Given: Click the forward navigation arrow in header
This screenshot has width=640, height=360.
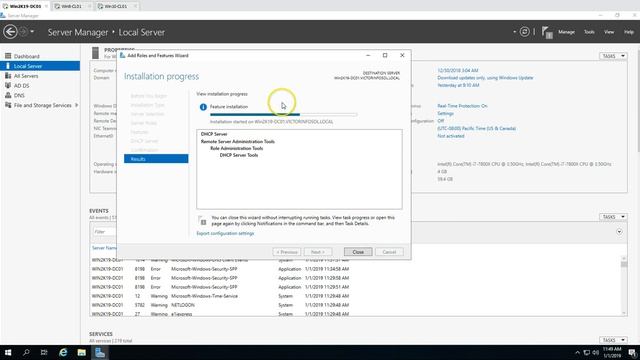Looking at the screenshot, I should 23,32.
